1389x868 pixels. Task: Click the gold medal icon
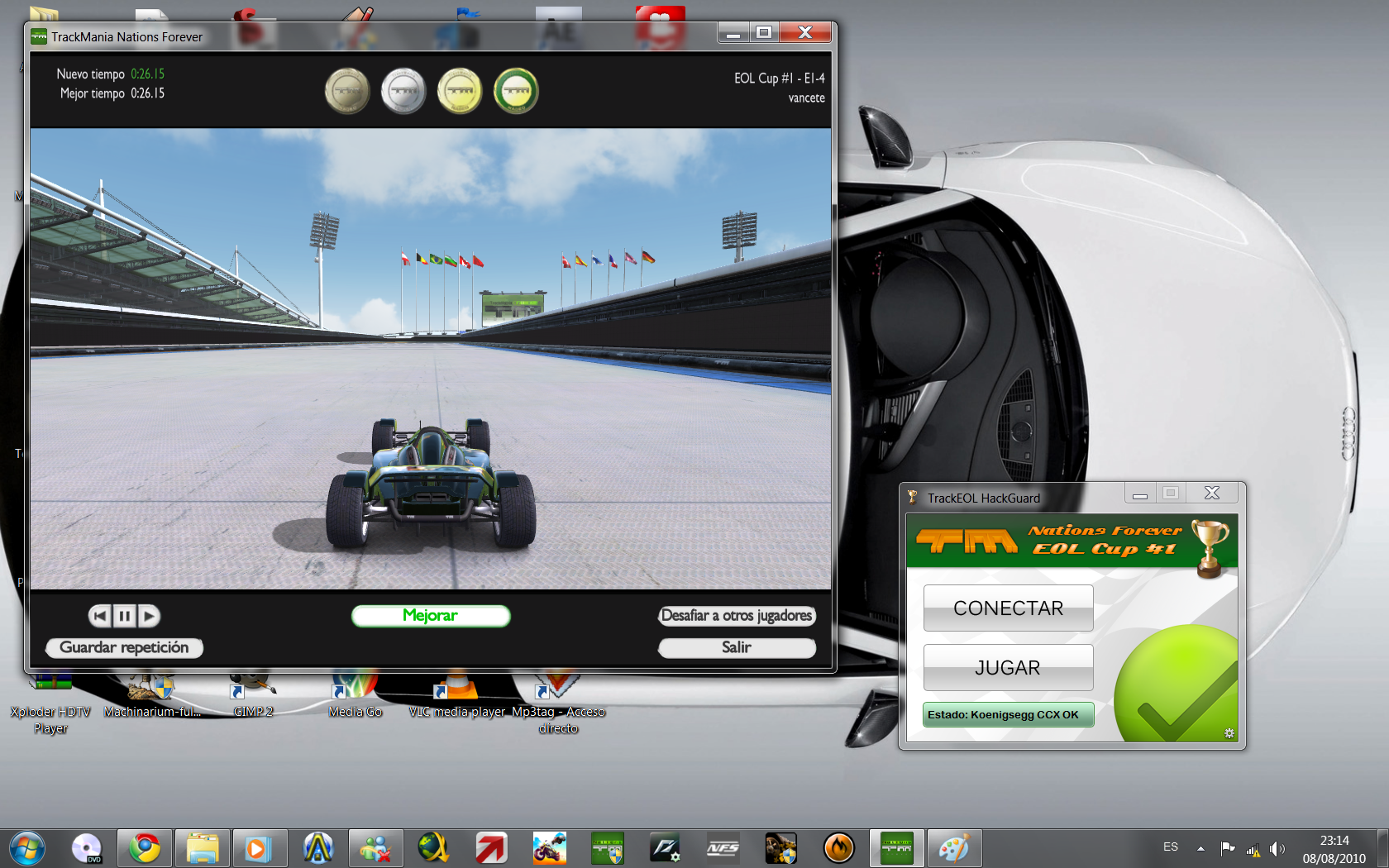pos(460,91)
